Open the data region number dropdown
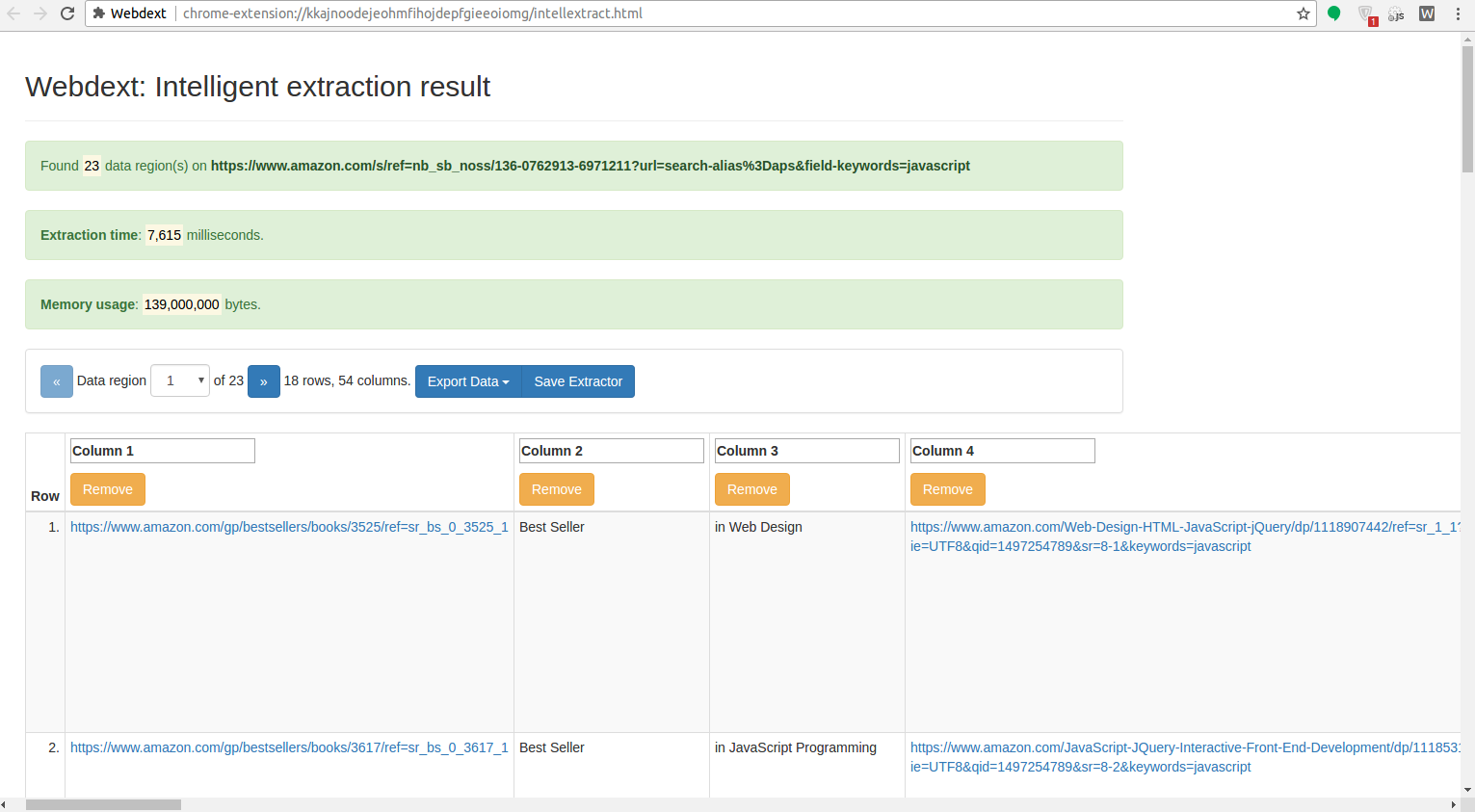This screenshot has width=1475, height=812. (180, 380)
